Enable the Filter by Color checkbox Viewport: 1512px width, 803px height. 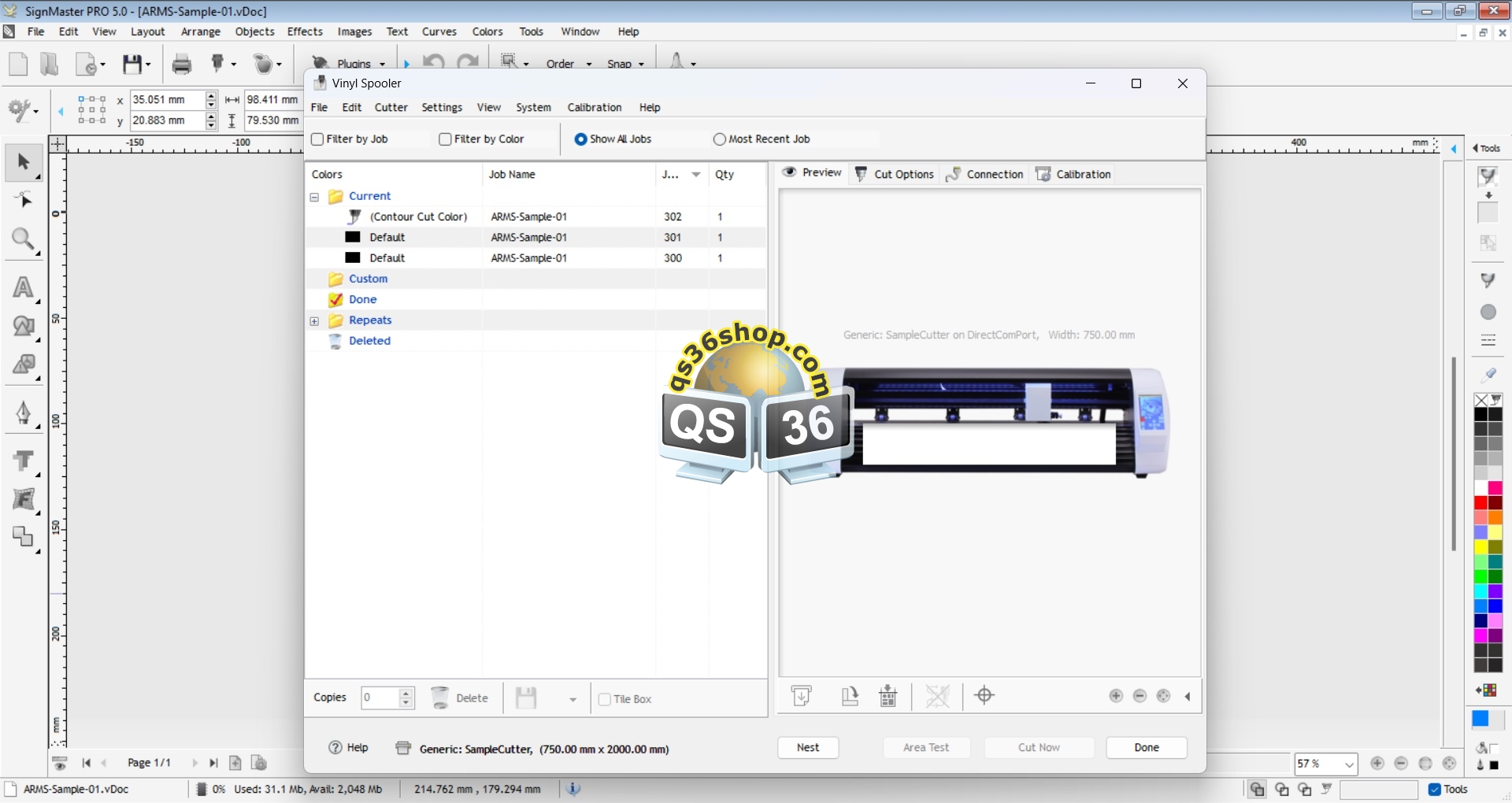pyautogui.click(x=446, y=139)
